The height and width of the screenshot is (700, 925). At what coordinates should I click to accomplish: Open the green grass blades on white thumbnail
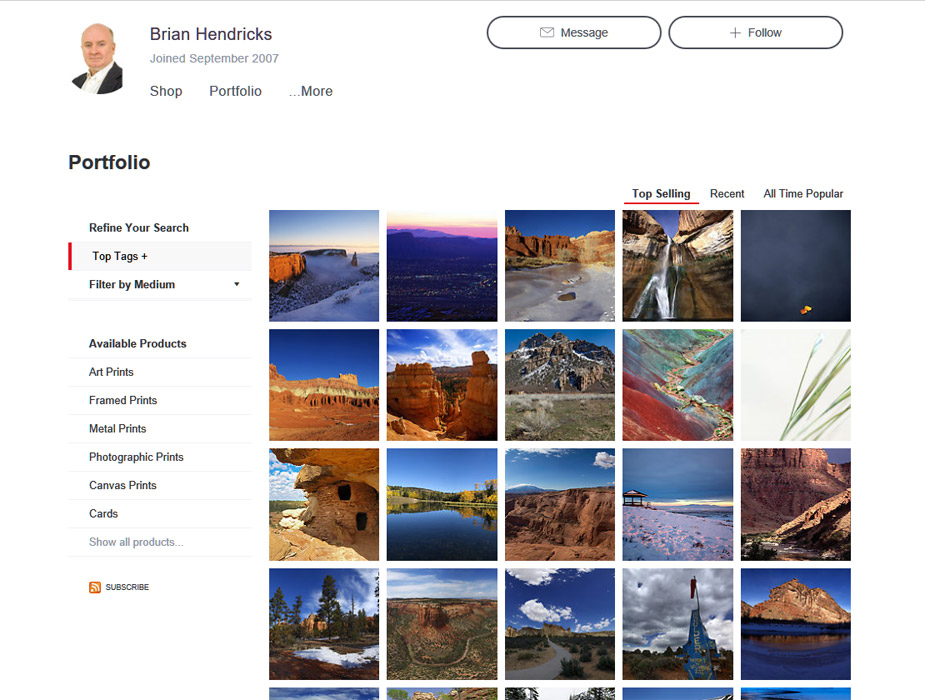tap(795, 385)
